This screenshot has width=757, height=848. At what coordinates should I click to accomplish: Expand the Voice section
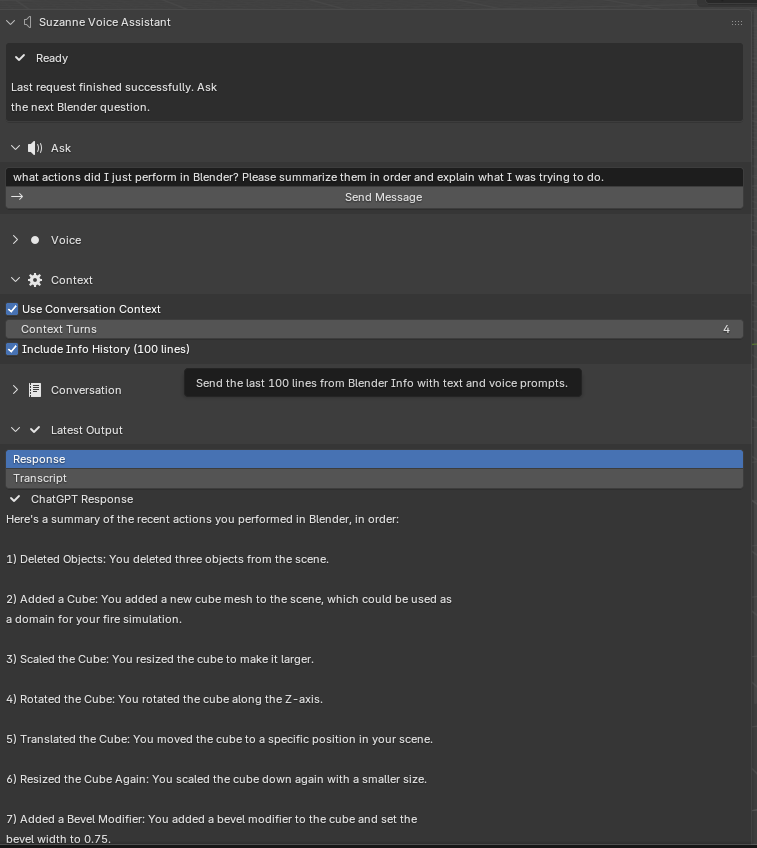(15, 240)
